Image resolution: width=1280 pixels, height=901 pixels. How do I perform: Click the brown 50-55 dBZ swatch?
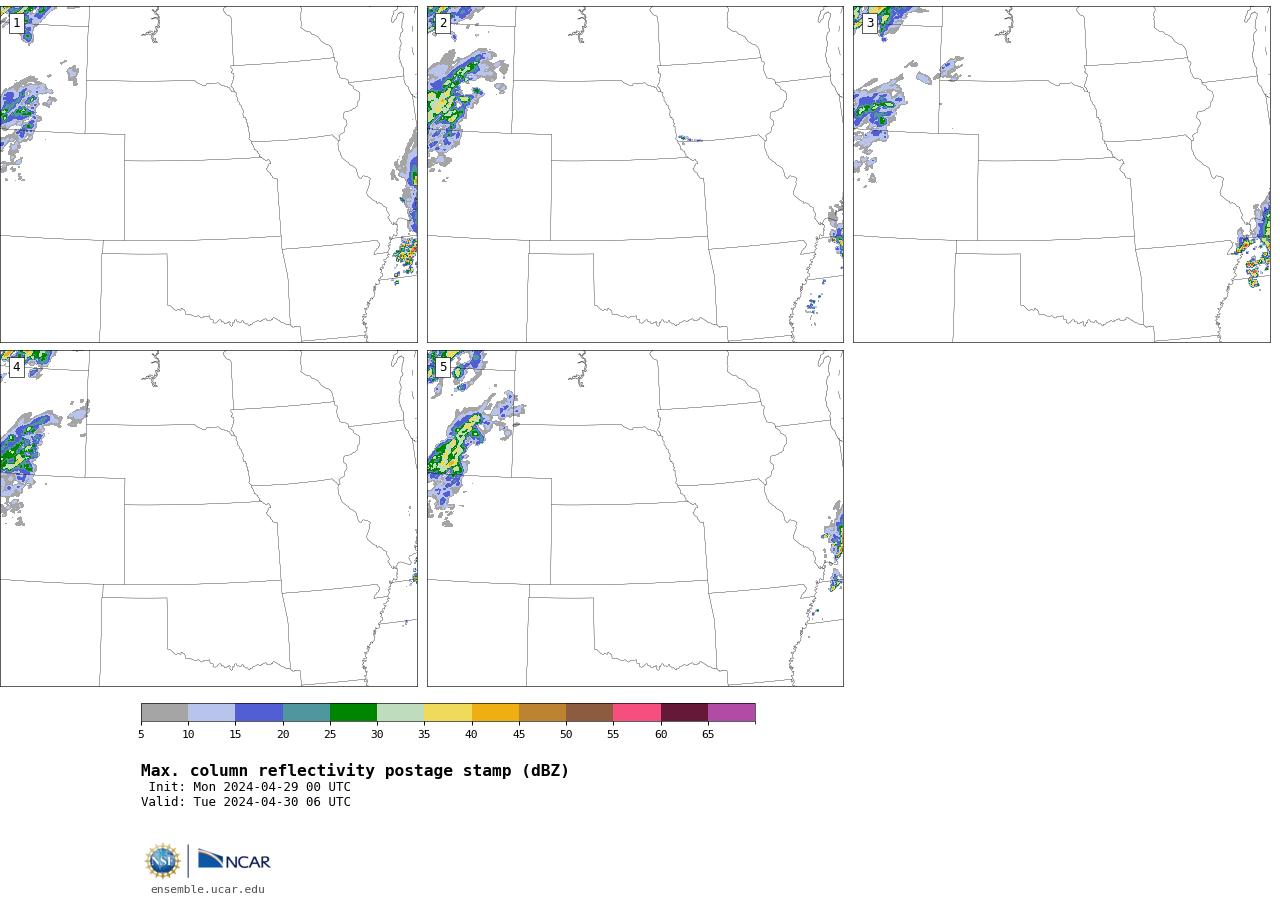point(590,713)
